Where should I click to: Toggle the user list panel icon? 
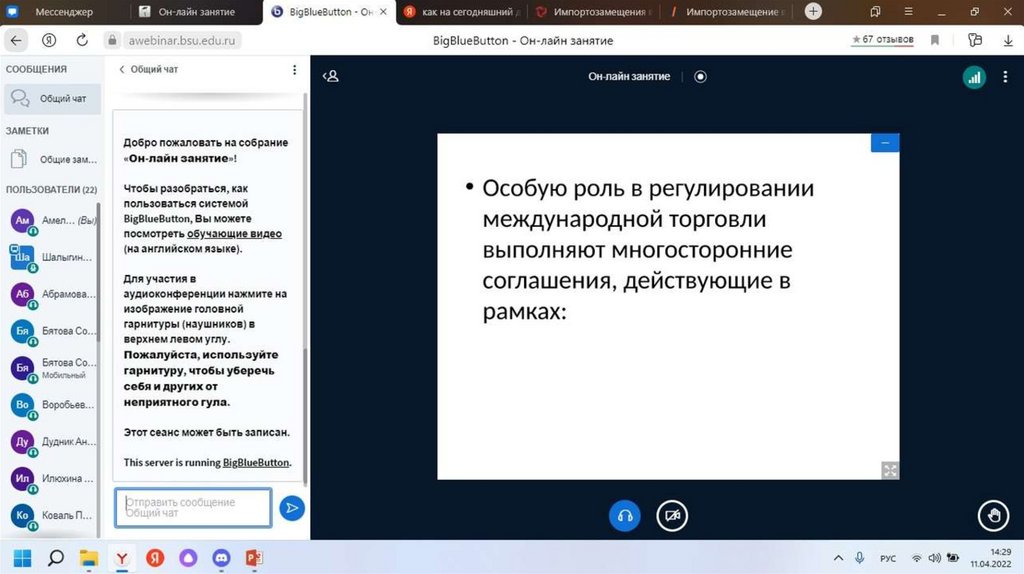(331, 76)
